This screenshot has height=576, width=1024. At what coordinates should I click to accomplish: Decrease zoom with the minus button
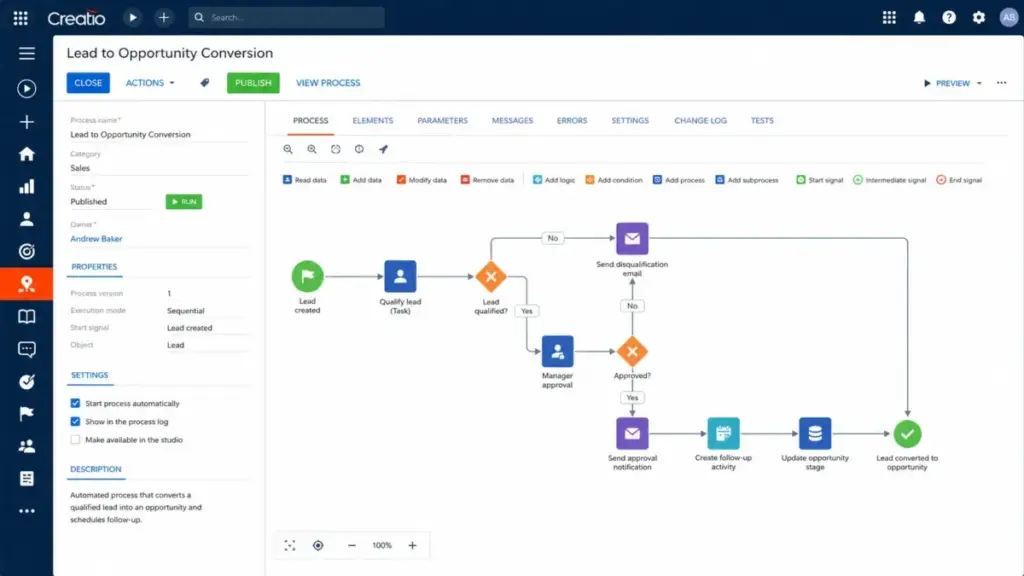(351, 546)
